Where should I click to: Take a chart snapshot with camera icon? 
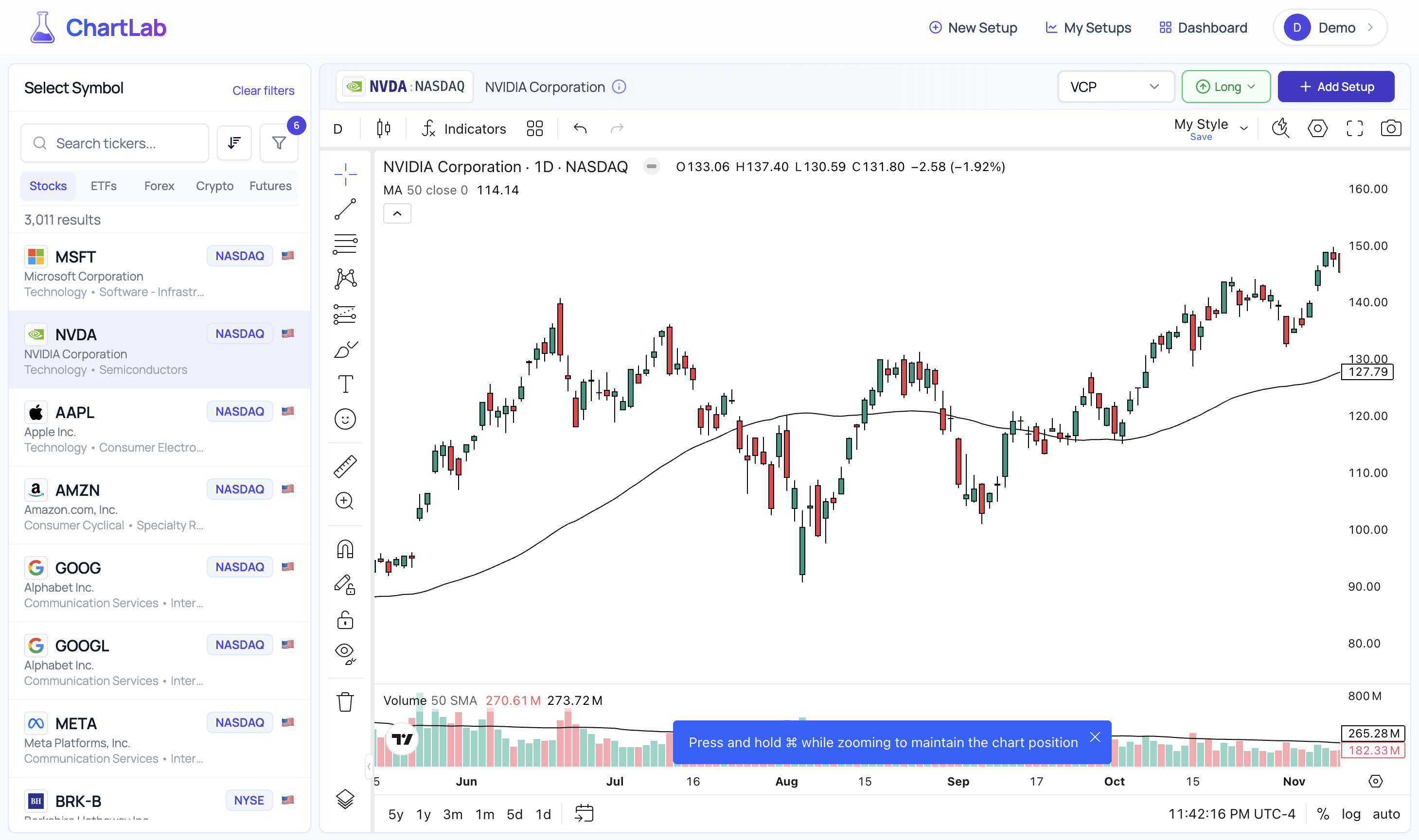(1391, 129)
